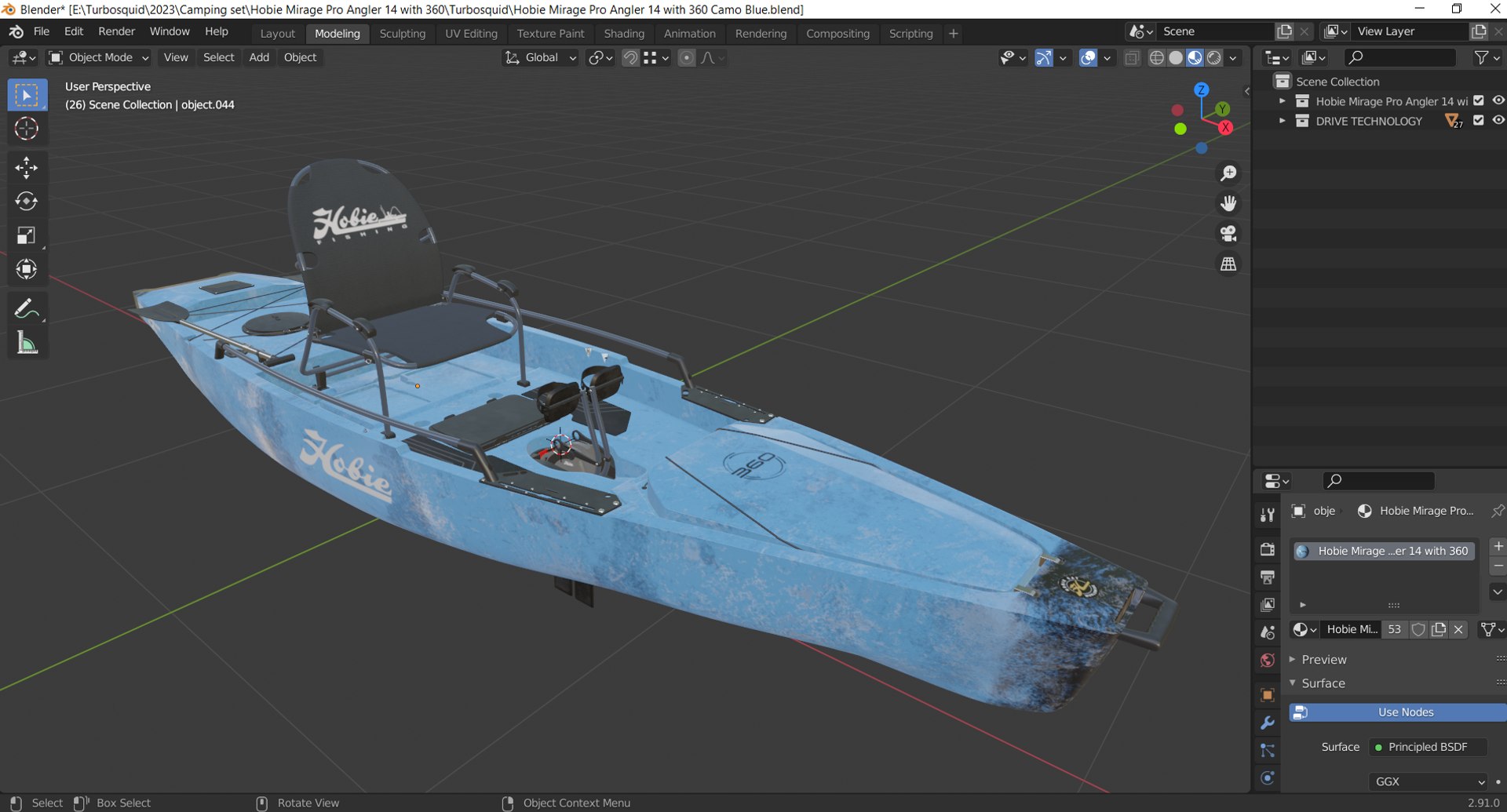Image resolution: width=1507 pixels, height=812 pixels.
Task: Select the Measure tool
Action: [x=27, y=343]
